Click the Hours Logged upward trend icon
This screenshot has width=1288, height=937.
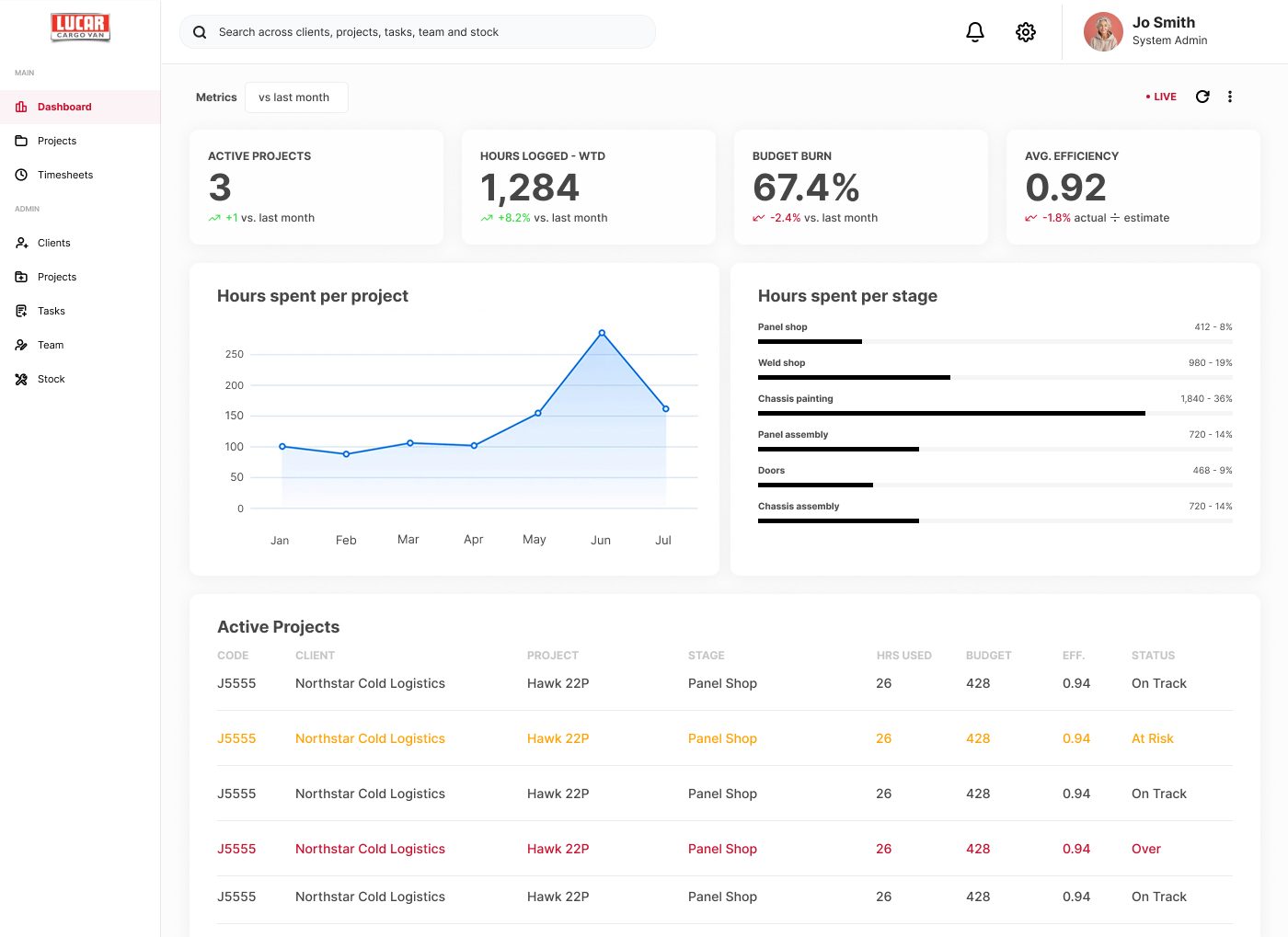tap(487, 218)
